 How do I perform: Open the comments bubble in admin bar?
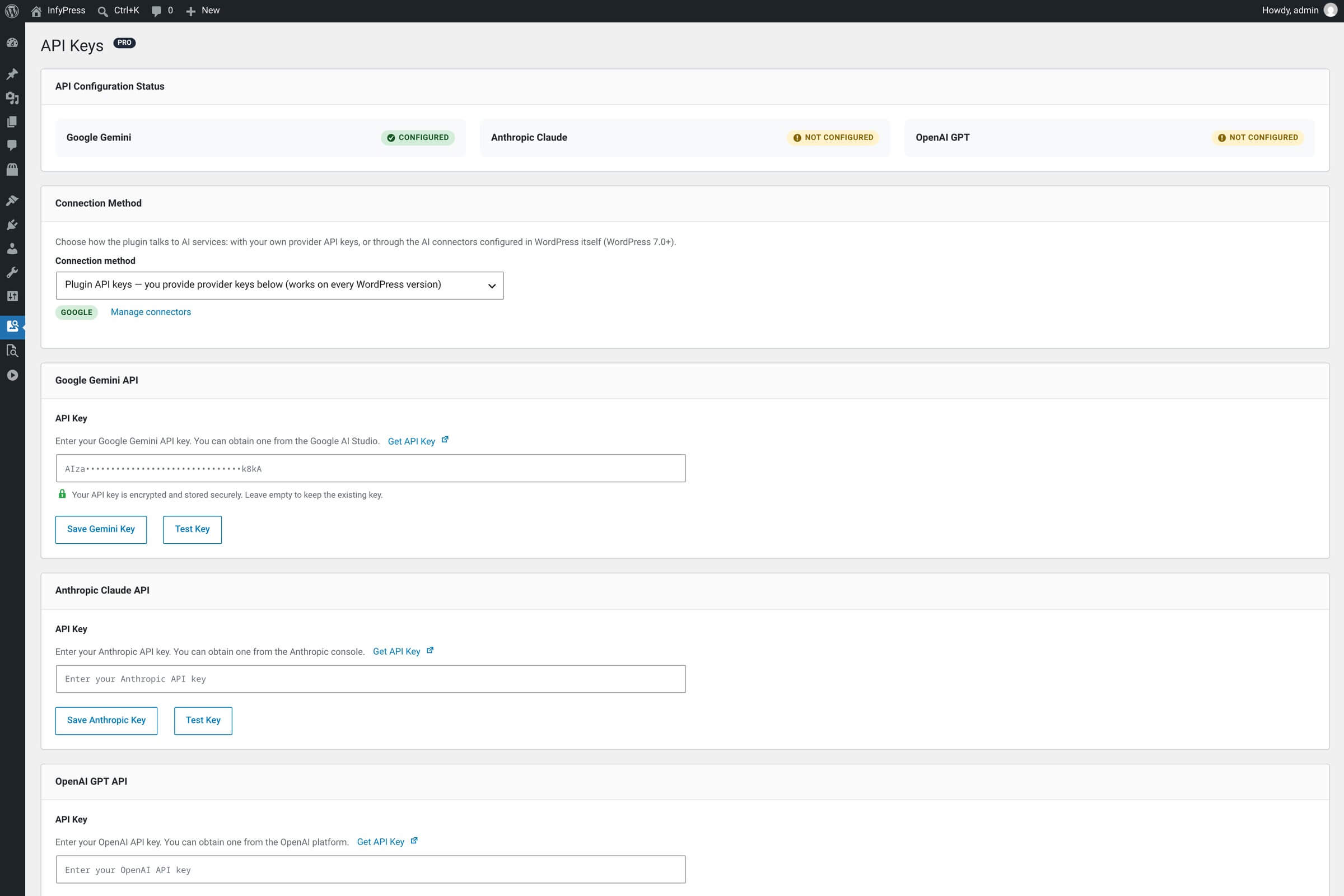(157, 11)
